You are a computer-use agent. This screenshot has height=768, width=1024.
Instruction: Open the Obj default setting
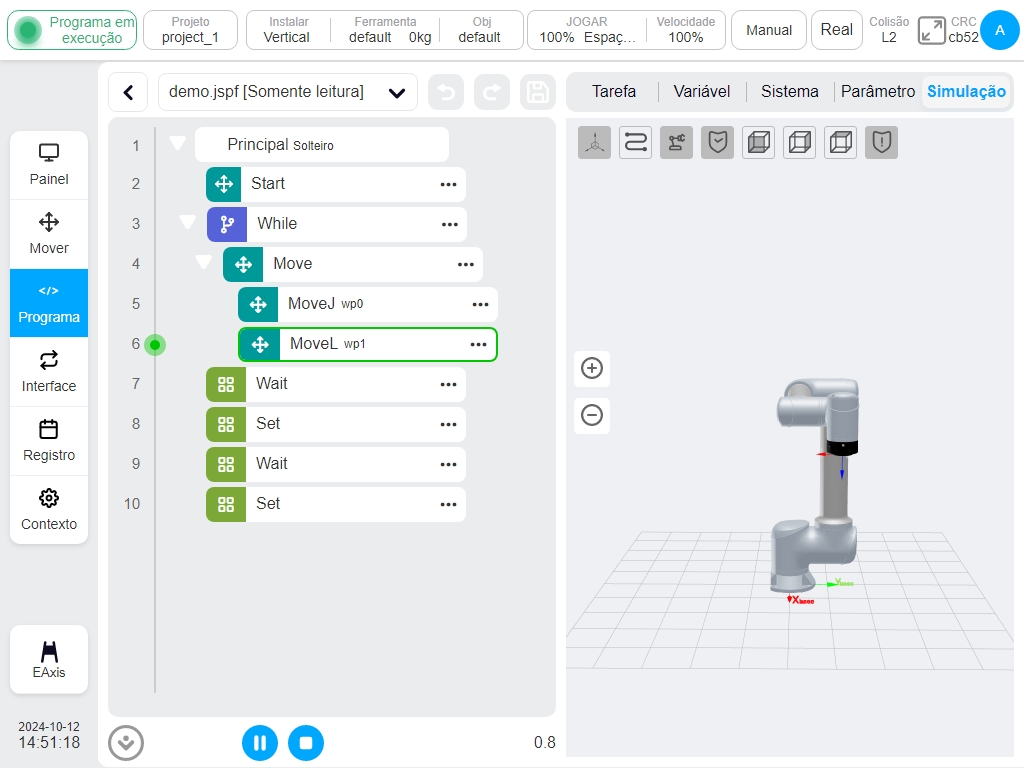(x=481, y=30)
